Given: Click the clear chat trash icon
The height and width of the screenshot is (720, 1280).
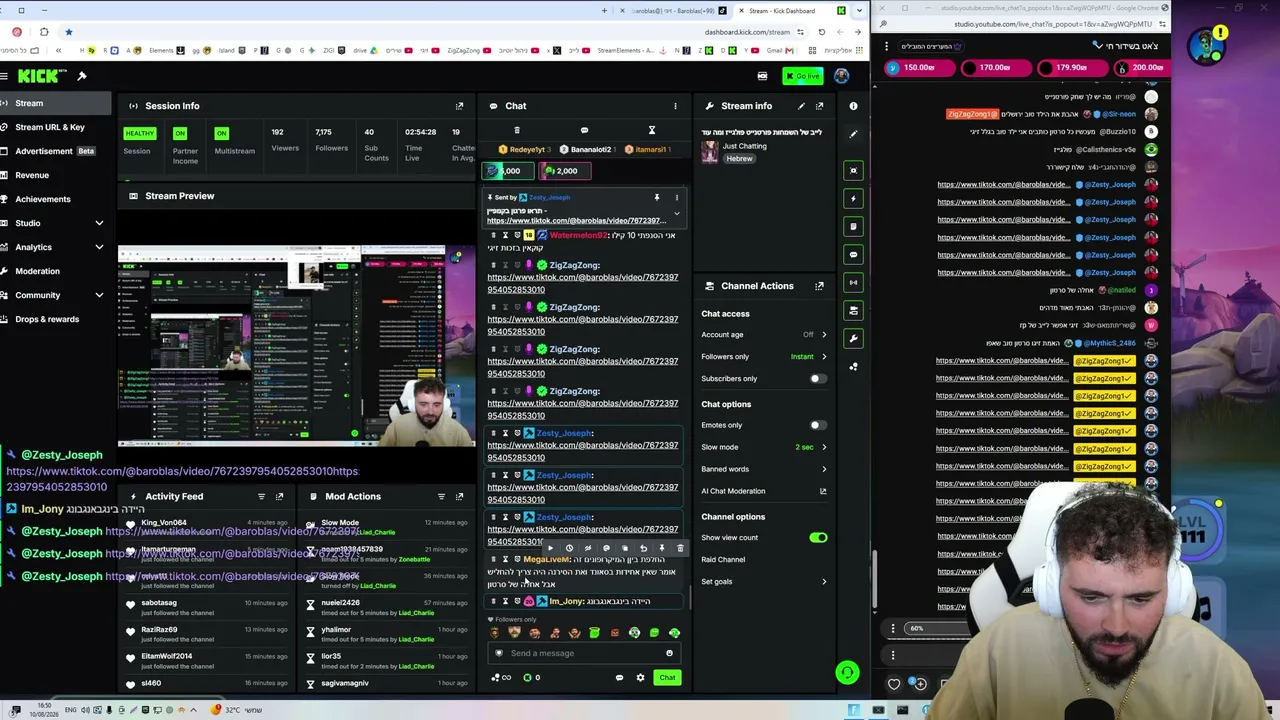Looking at the screenshot, I should [517, 130].
